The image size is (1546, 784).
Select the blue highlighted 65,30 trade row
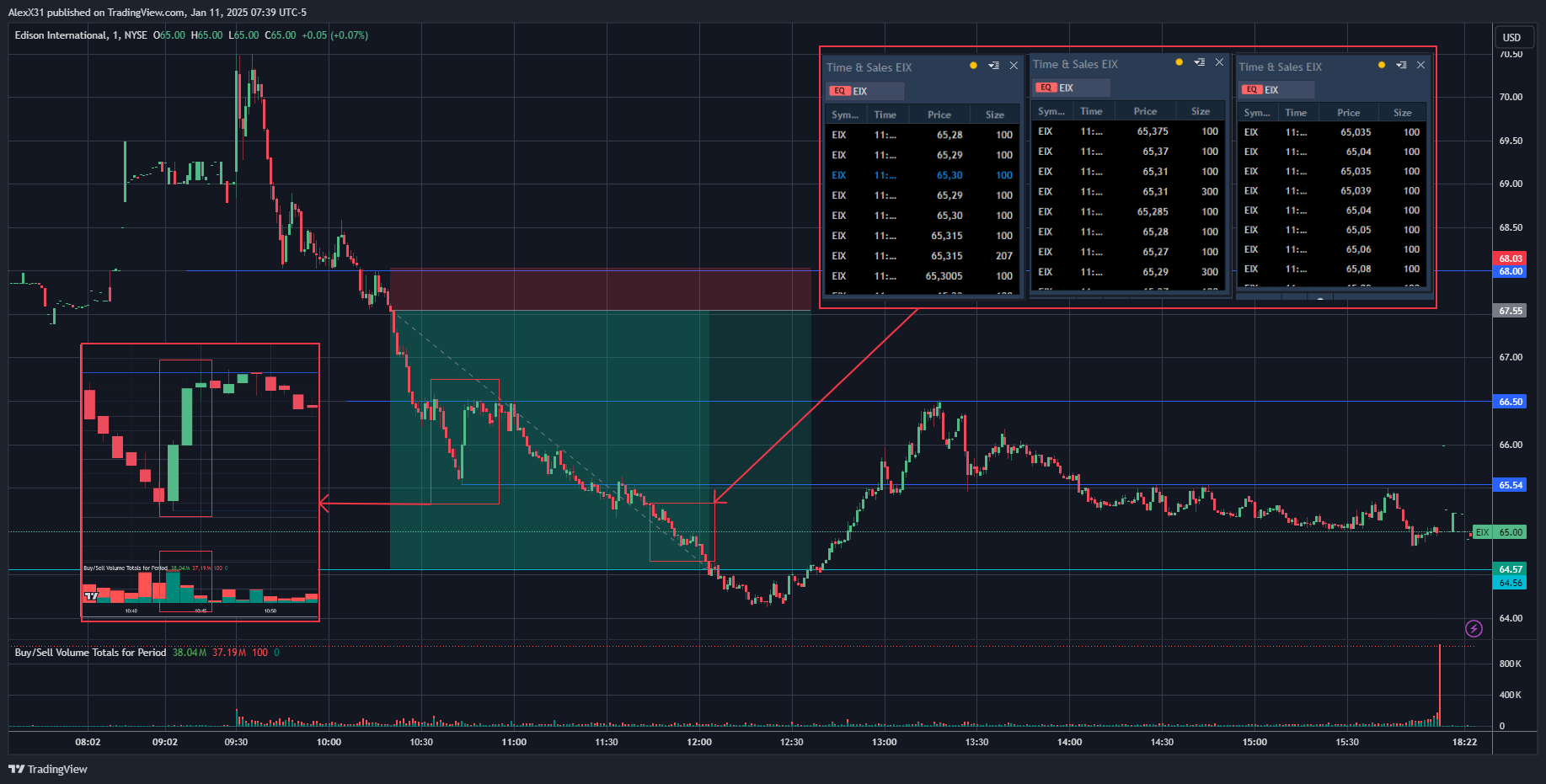click(923, 175)
